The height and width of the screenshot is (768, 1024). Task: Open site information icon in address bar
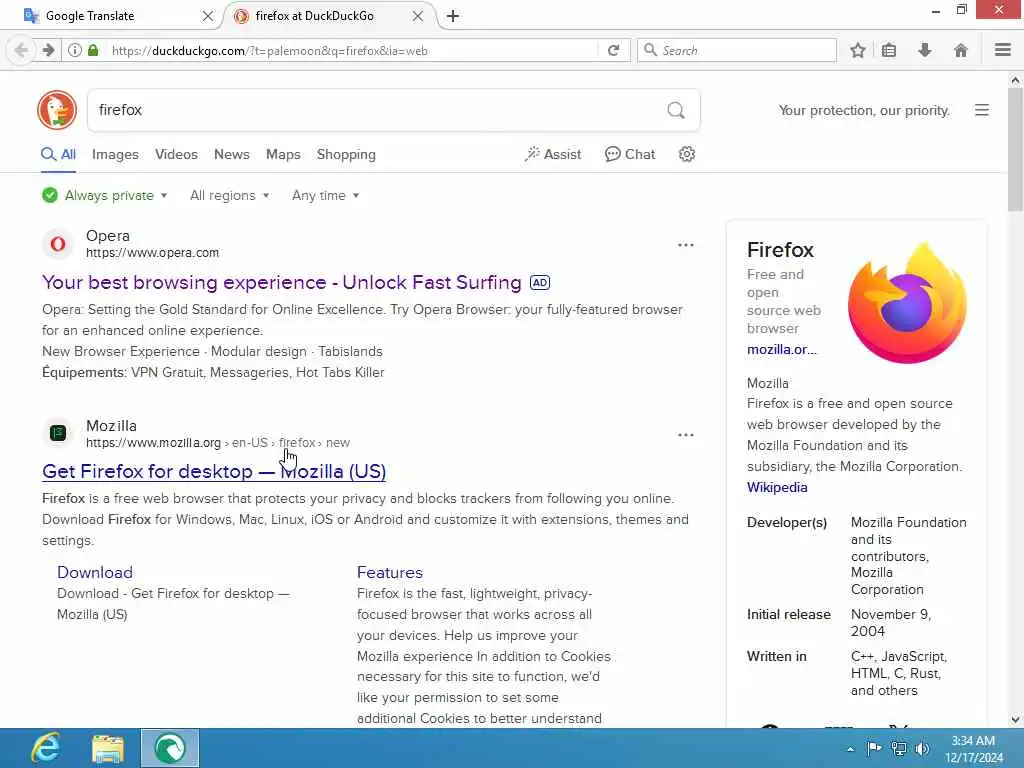click(75, 50)
